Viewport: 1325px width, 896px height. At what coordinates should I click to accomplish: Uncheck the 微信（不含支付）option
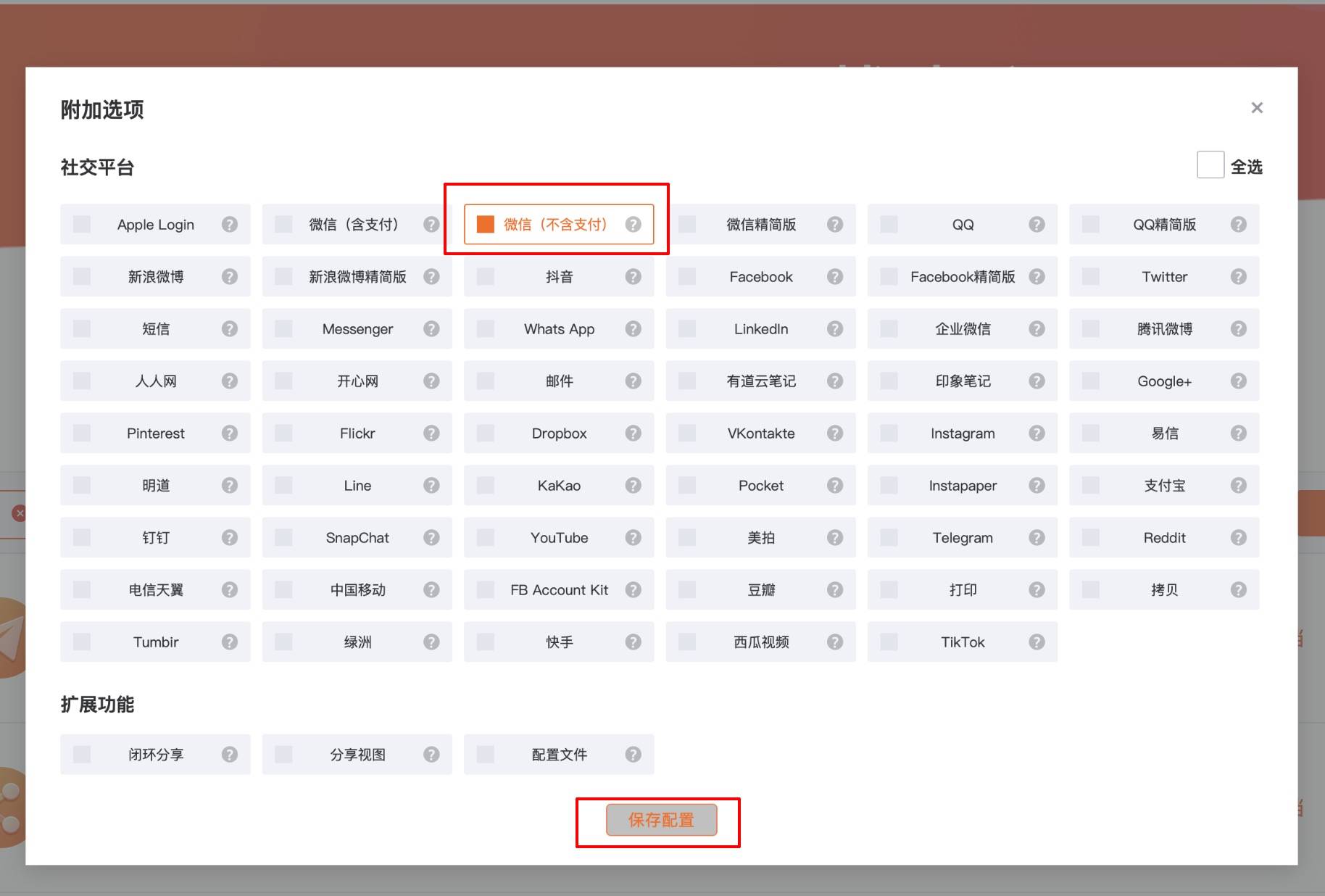[x=484, y=224]
